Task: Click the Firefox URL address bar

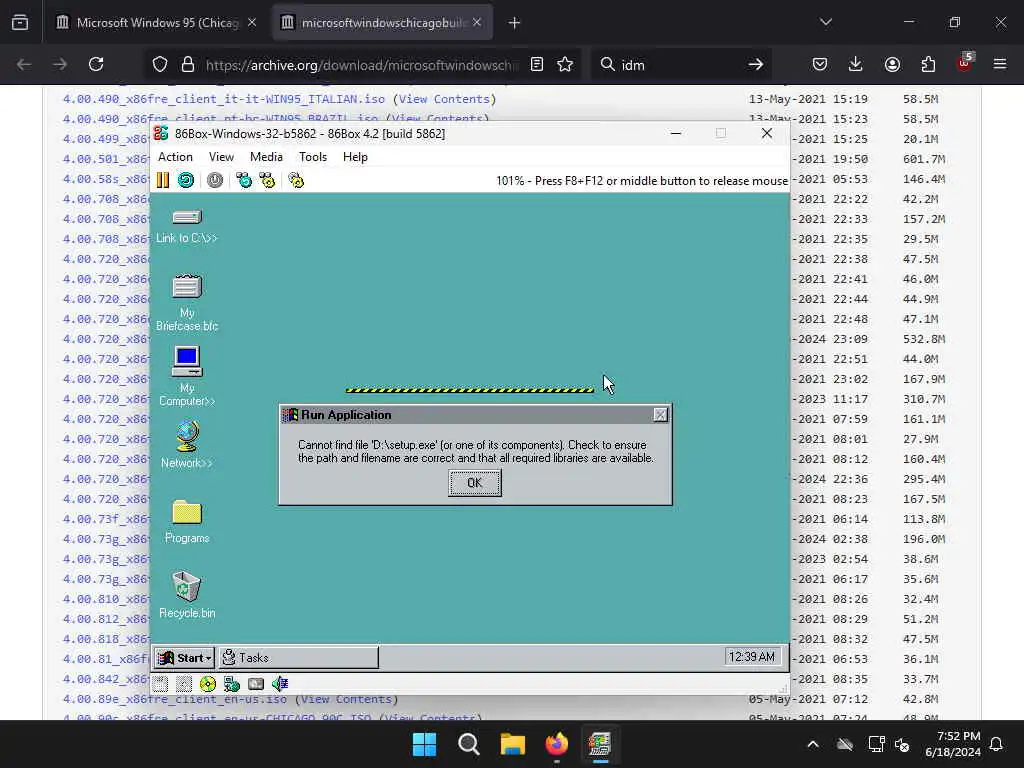Action: click(361, 65)
